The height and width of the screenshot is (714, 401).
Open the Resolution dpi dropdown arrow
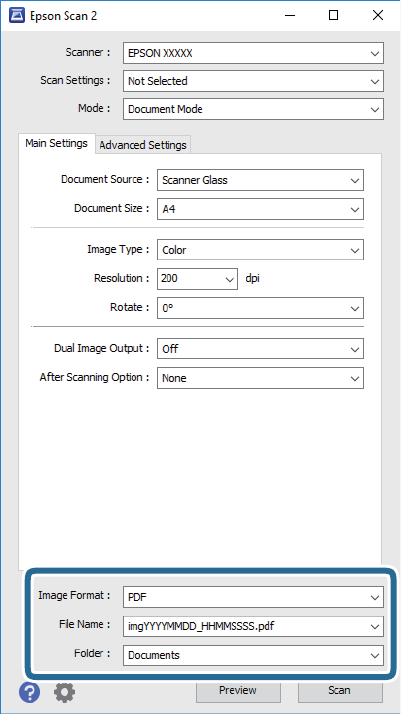(229, 279)
